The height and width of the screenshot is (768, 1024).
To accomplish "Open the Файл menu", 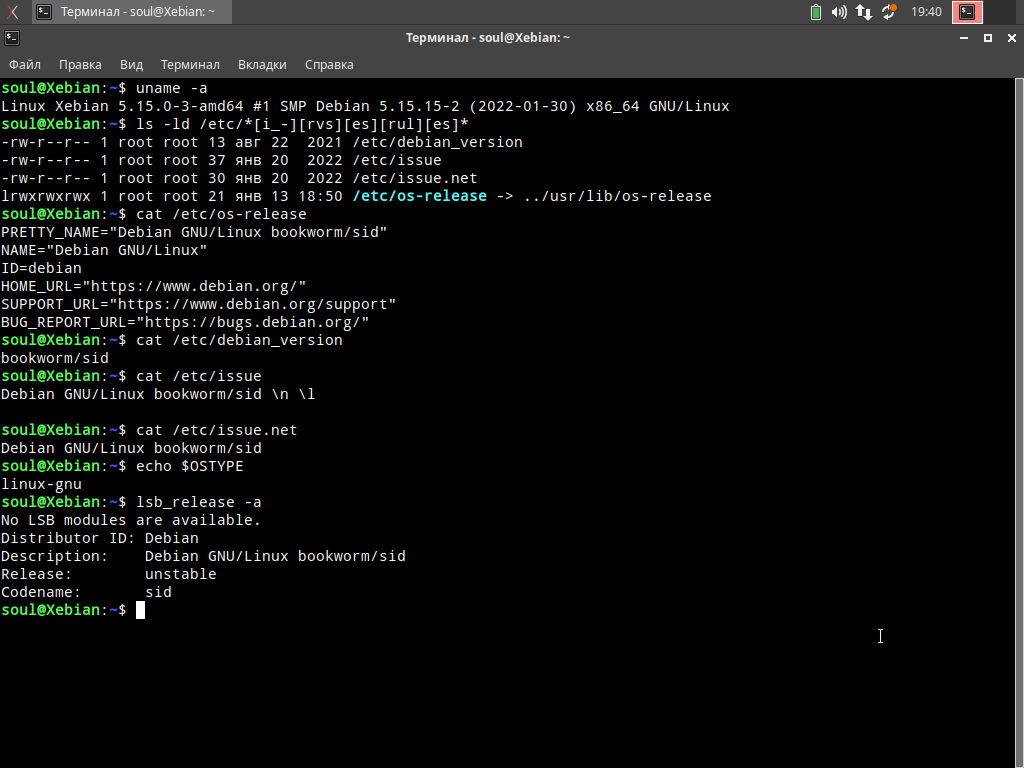I will point(25,65).
